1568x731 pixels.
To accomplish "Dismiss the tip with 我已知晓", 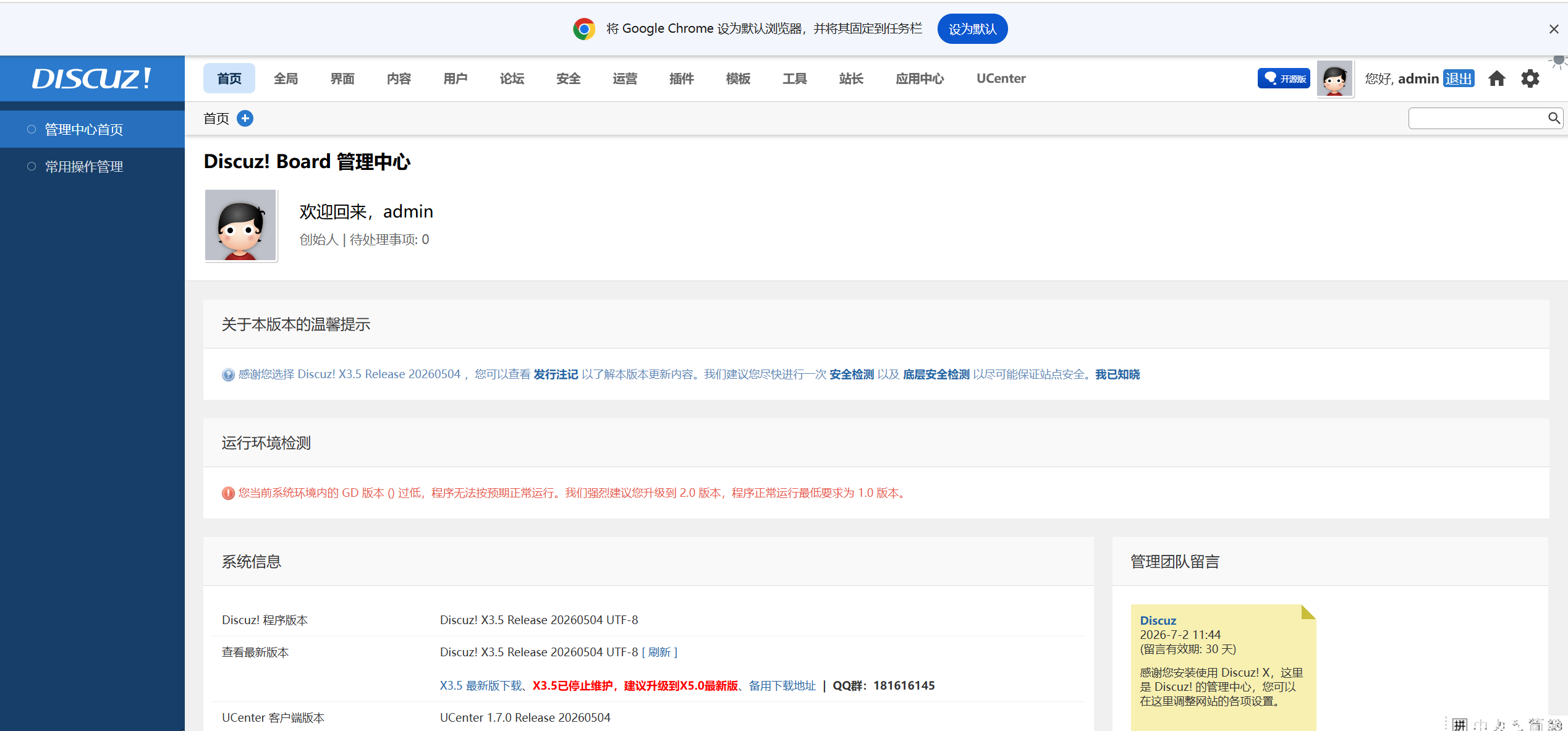I will 1117,374.
